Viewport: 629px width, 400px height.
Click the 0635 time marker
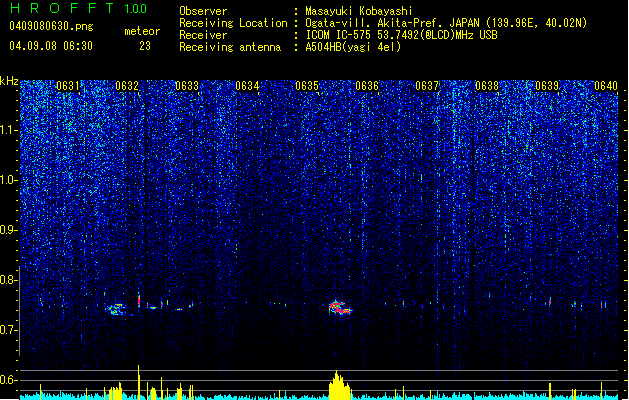pos(307,86)
